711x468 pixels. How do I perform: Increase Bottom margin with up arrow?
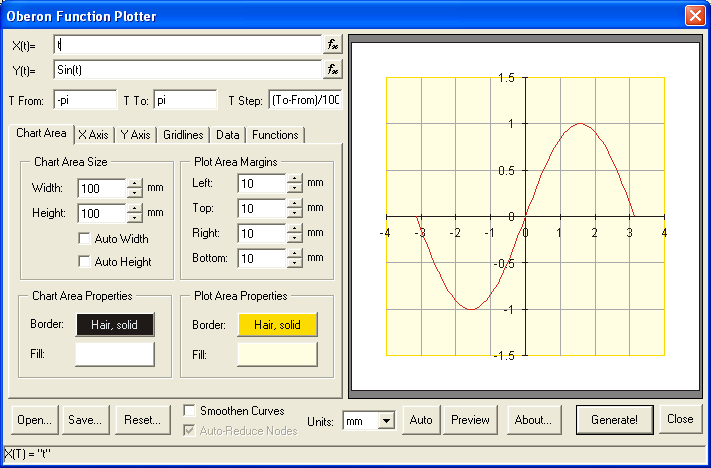(x=295, y=254)
